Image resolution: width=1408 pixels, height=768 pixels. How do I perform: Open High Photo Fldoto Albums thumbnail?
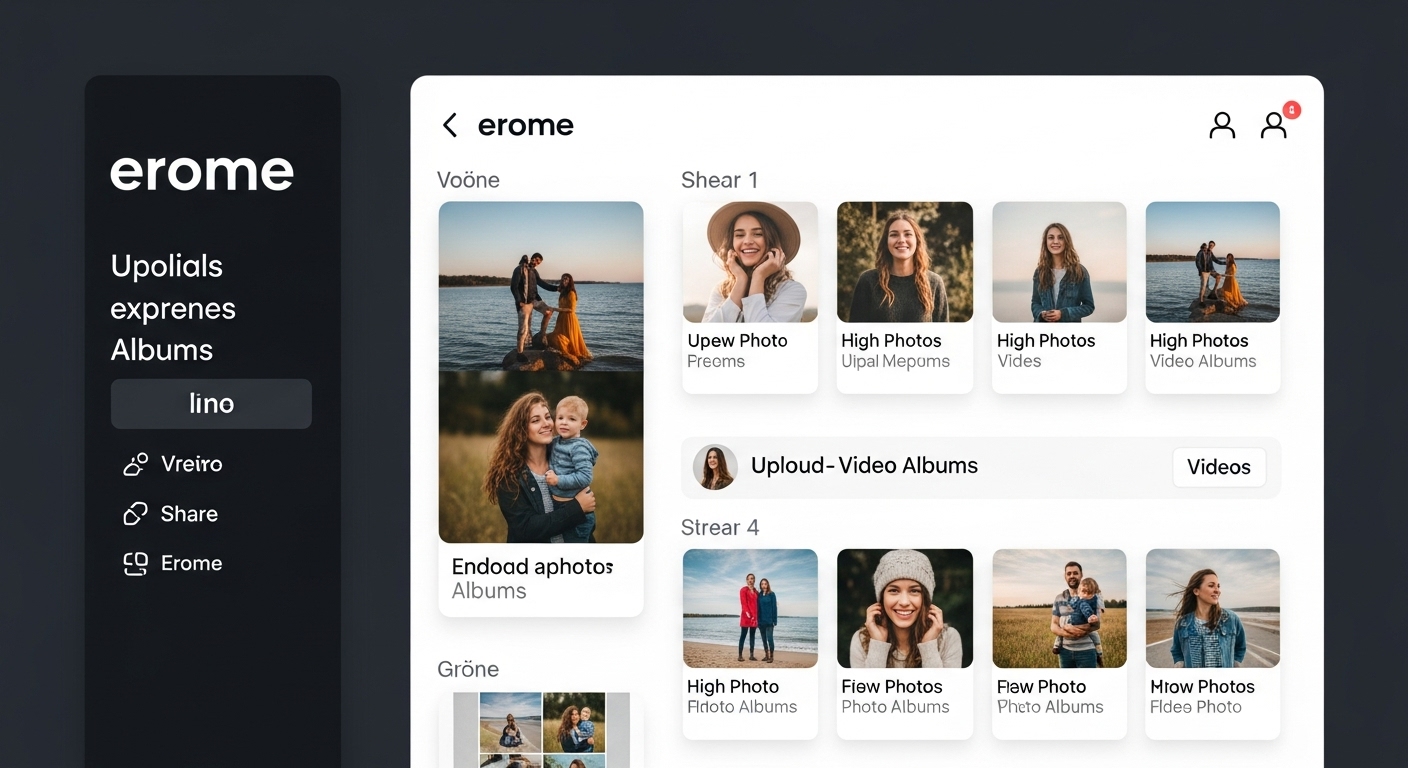click(x=750, y=608)
